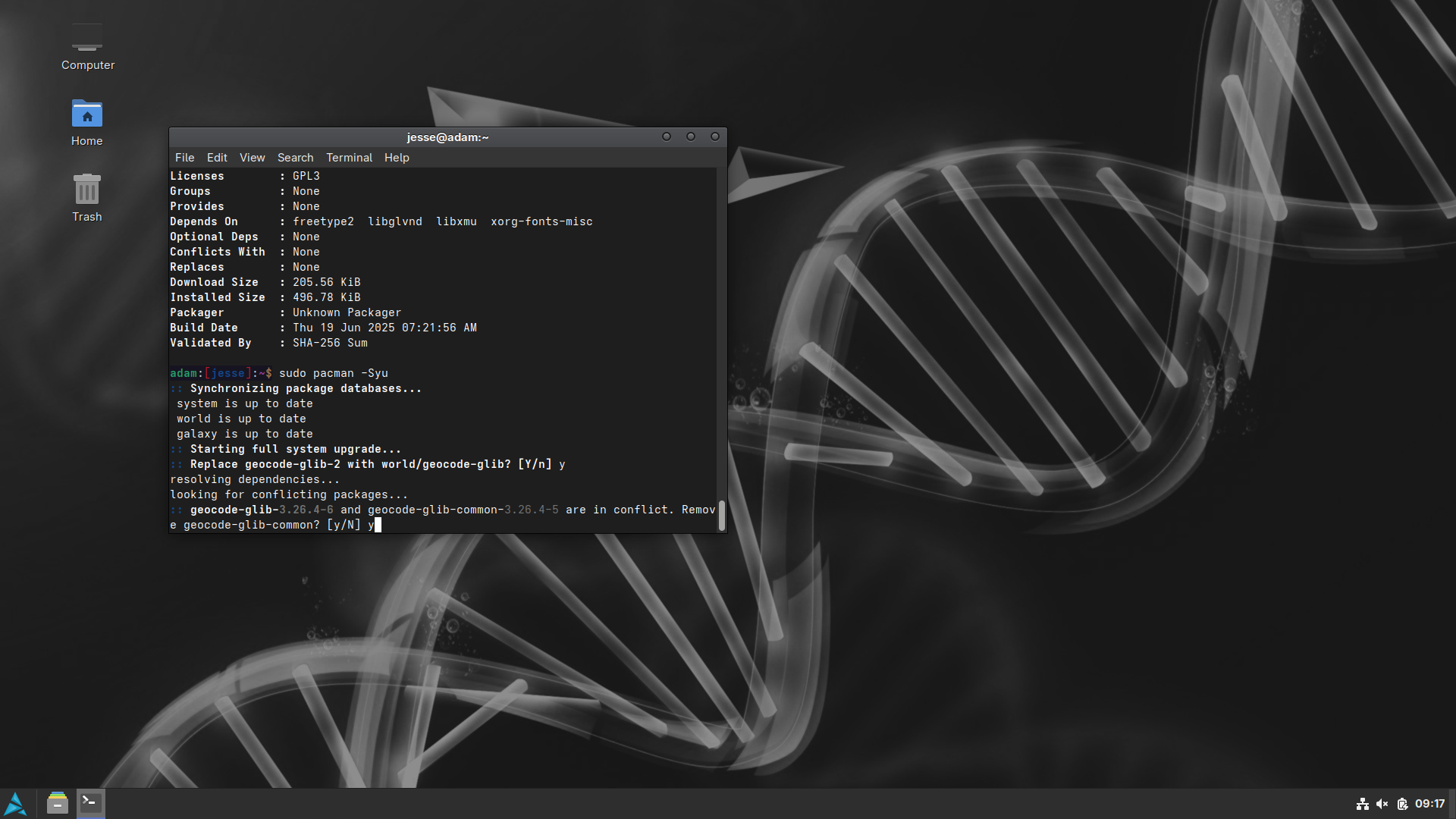The image size is (1456, 819).
Task: Click 'freetype2' dependency text
Action: [x=323, y=221]
